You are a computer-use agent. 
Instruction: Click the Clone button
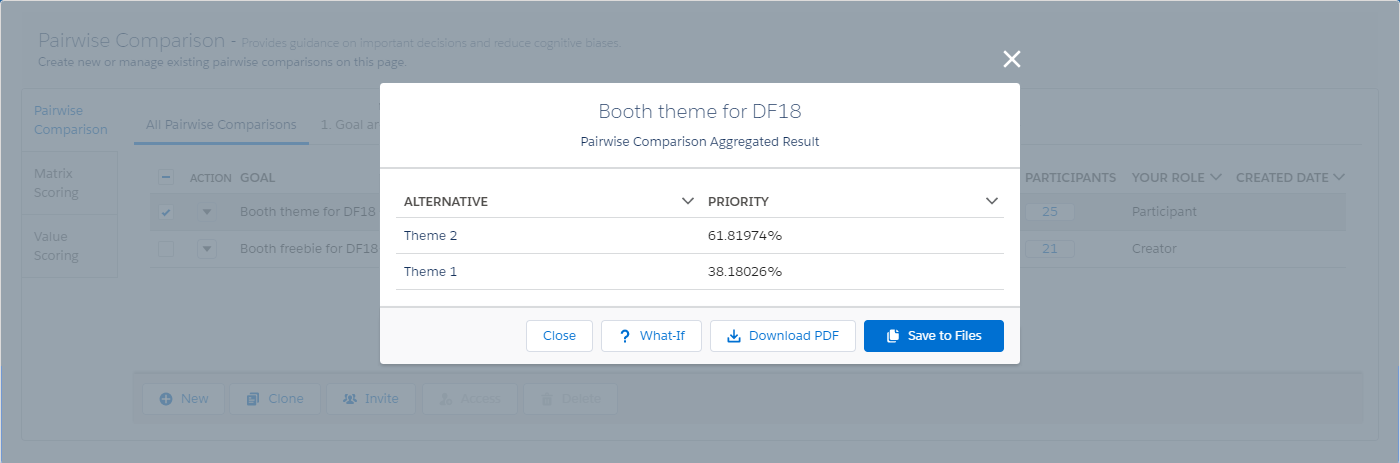[274, 399]
